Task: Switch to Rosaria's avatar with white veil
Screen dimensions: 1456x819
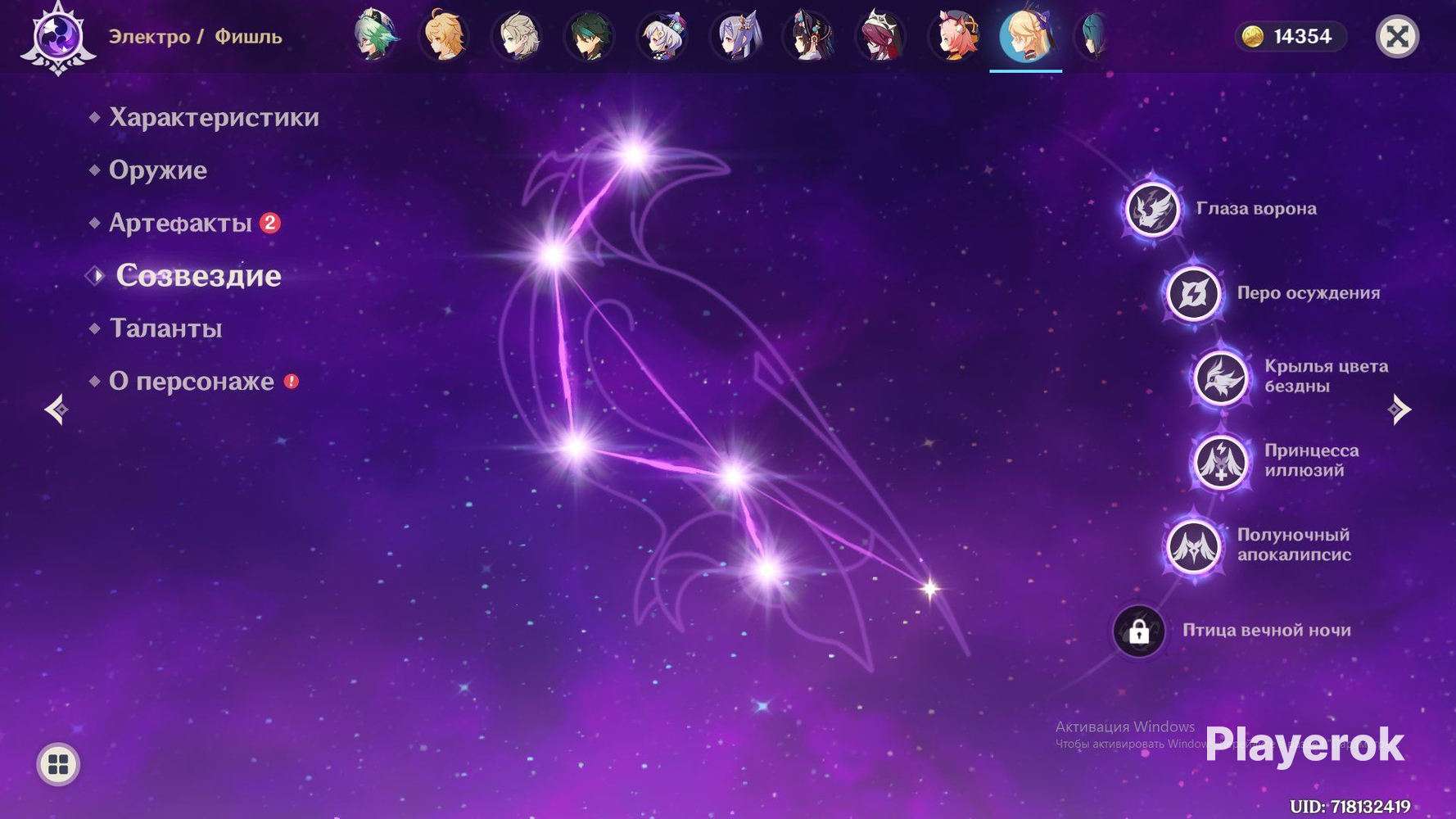Action: coord(880,36)
